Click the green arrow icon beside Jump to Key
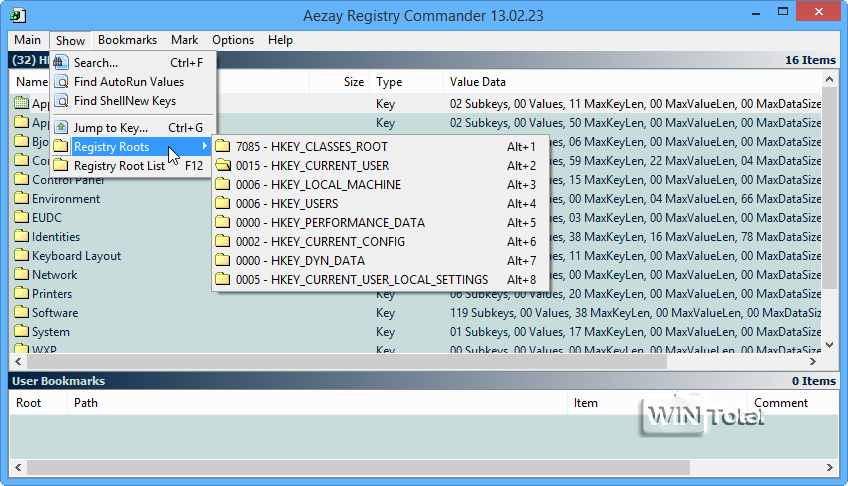This screenshot has width=848, height=486. (x=61, y=128)
